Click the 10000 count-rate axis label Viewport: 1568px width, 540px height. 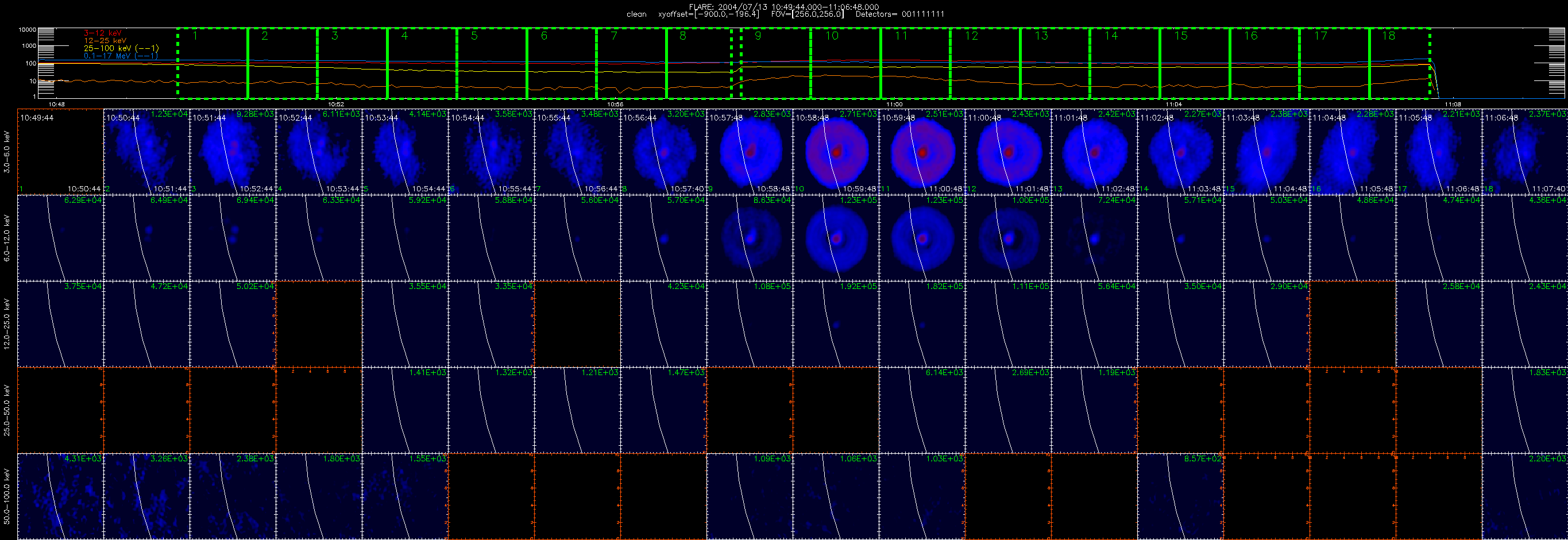pyautogui.click(x=28, y=29)
